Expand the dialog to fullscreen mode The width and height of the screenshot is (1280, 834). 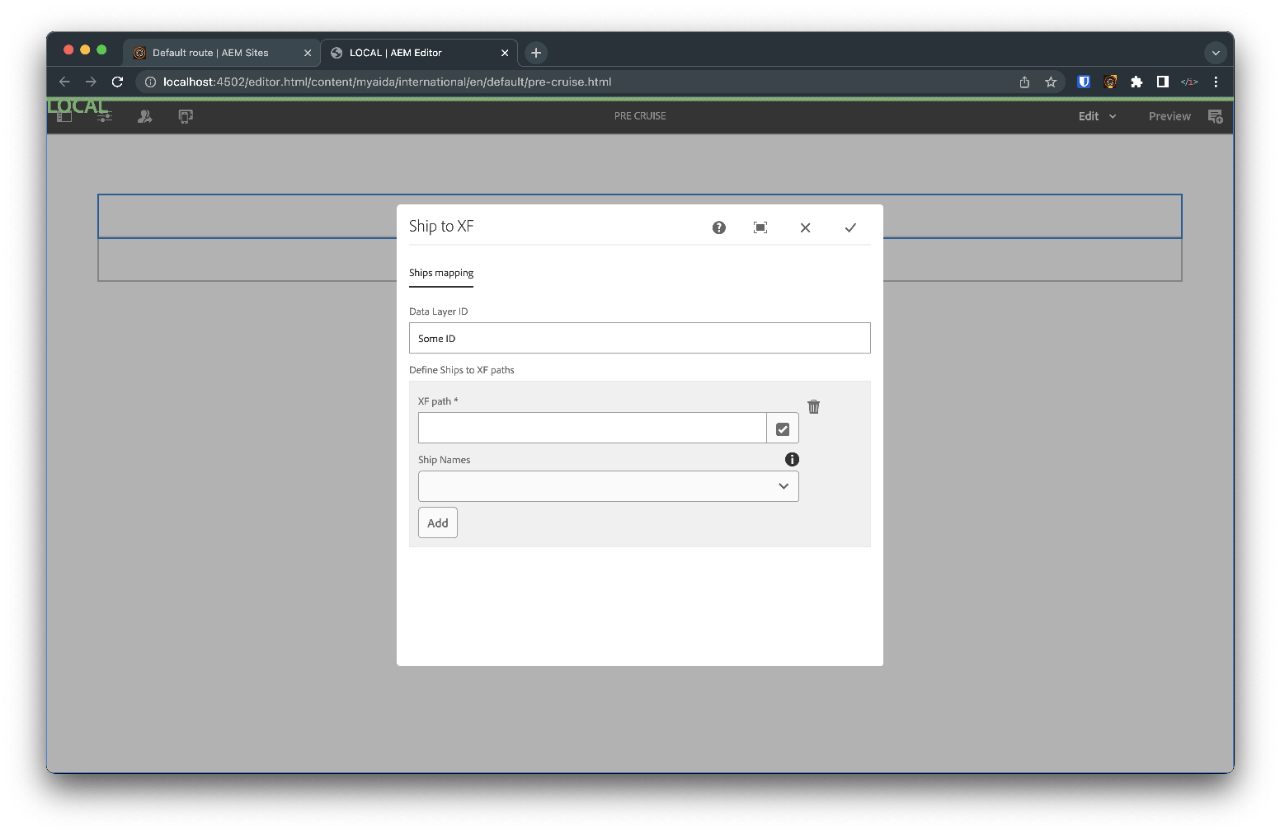[760, 227]
